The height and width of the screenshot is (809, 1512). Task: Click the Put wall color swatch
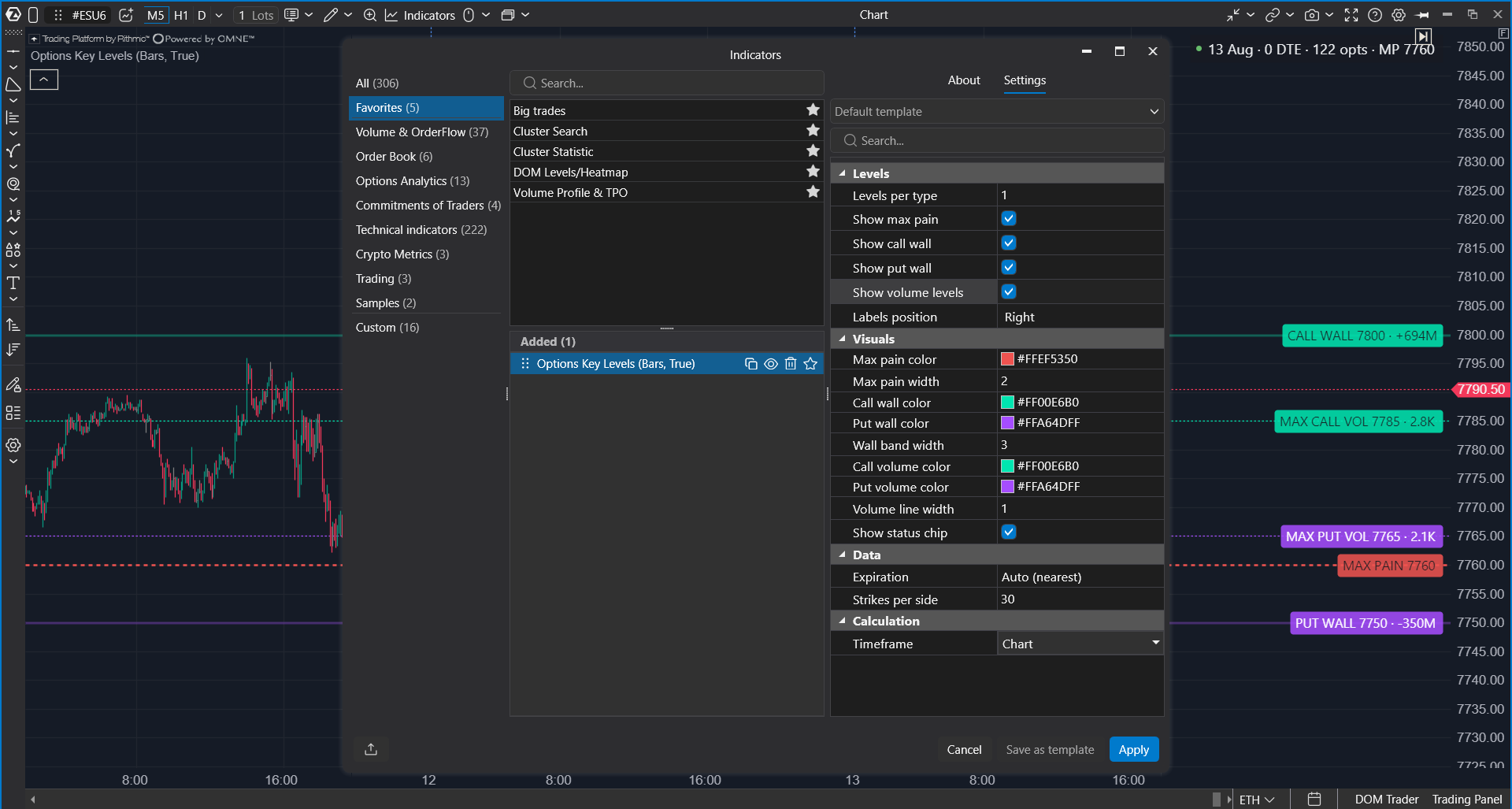pyautogui.click(x=1007, y=423)
